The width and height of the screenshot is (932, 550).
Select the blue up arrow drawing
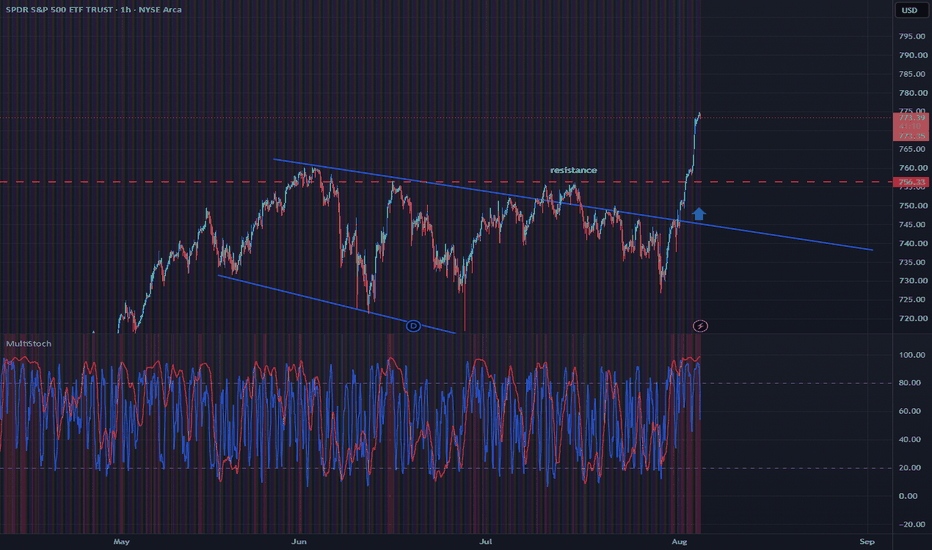coord(699,213)
